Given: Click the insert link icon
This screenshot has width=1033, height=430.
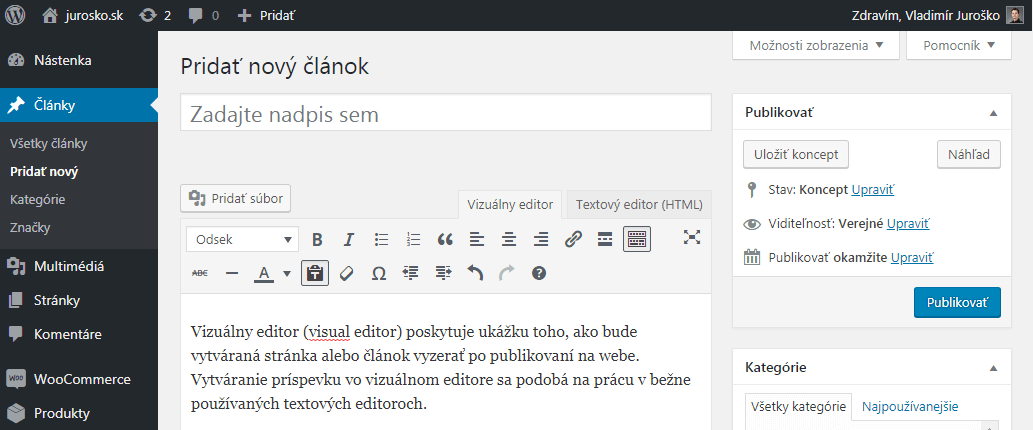Looking at the screenshot, I should coord(573,239).
